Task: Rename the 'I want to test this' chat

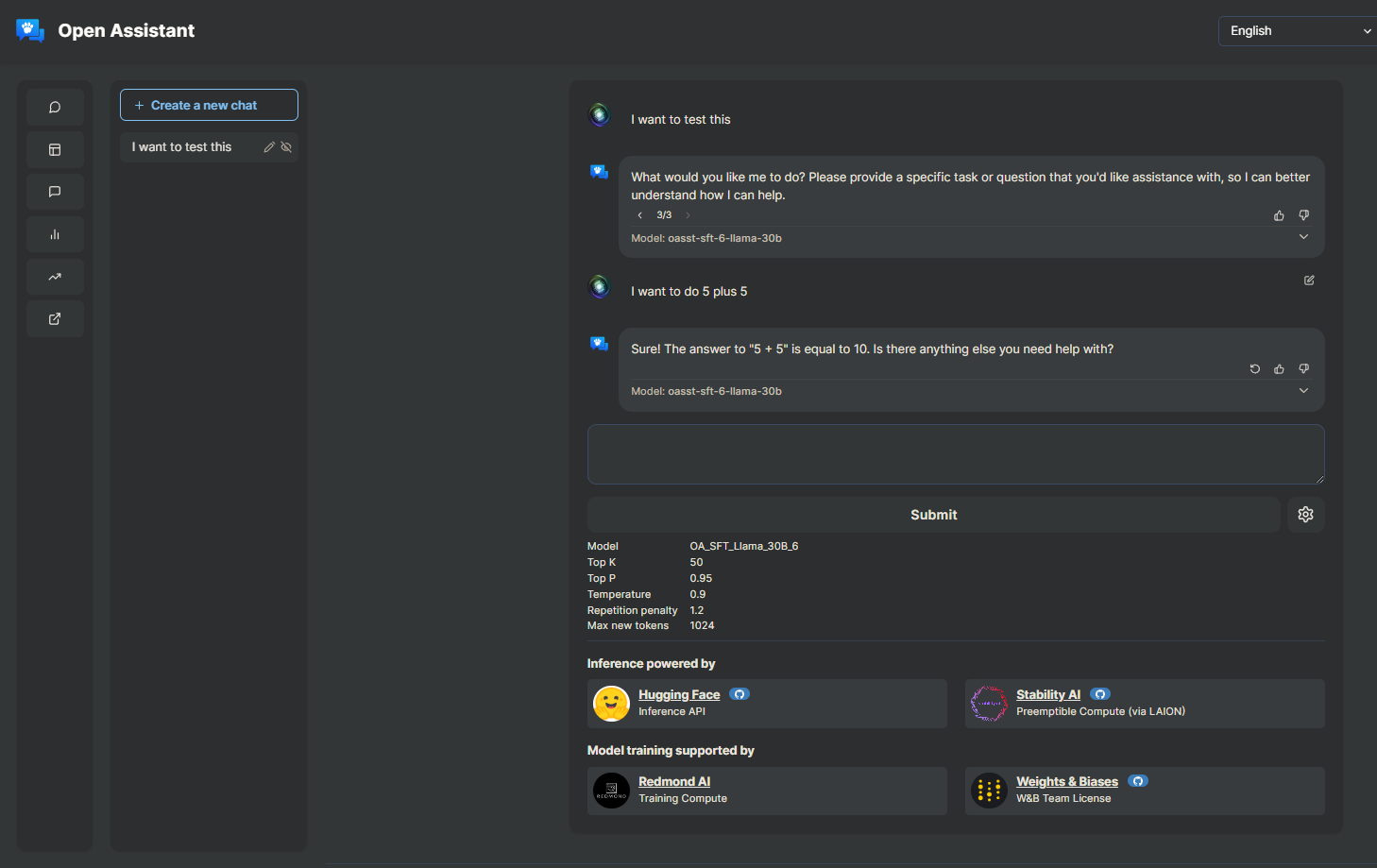Action: [268, 146]
